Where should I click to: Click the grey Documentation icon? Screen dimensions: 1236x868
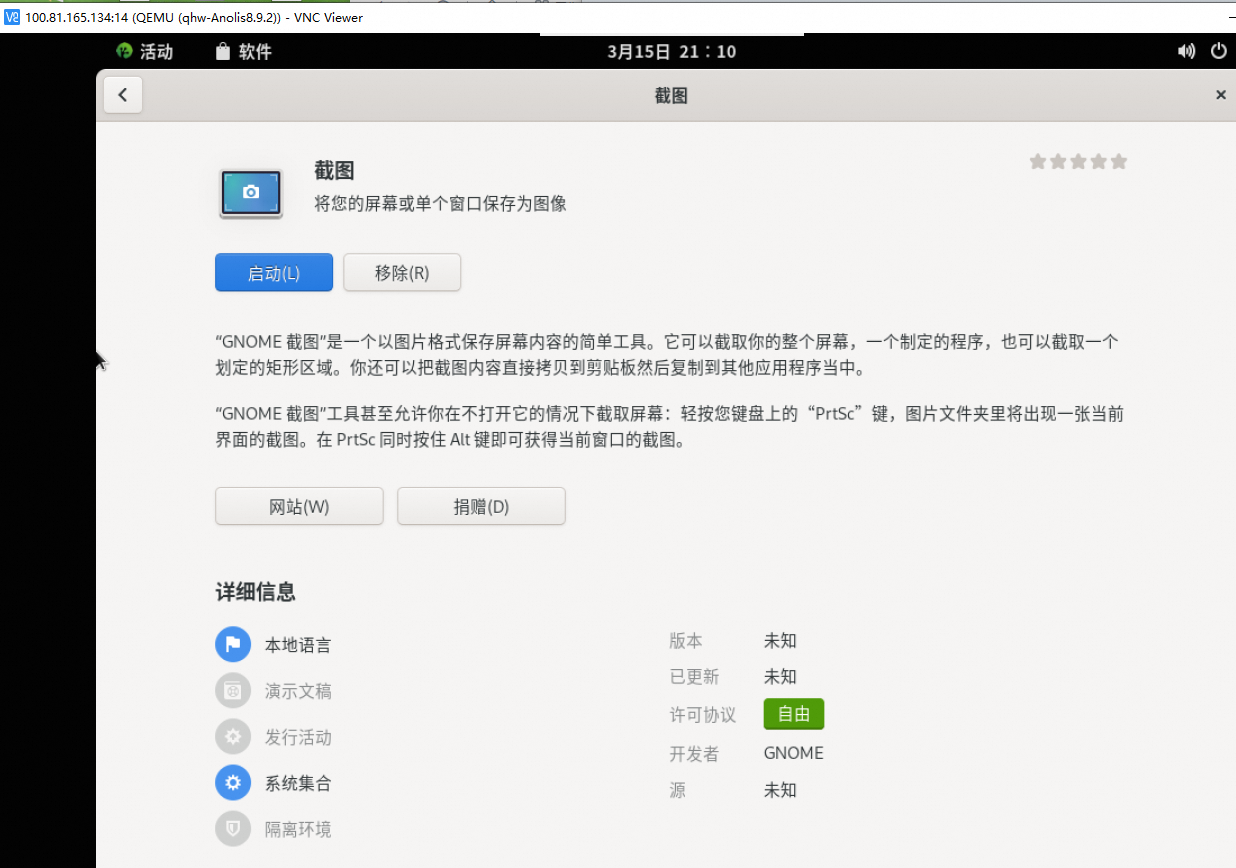point(233,691)
